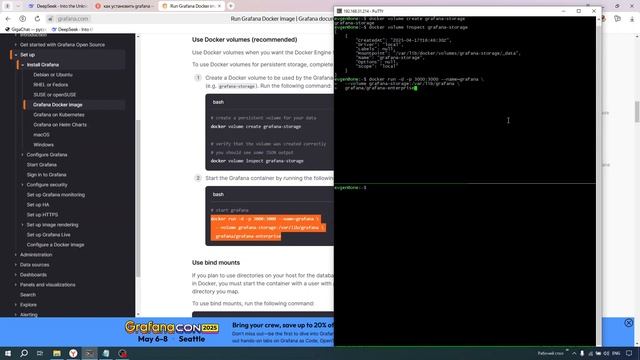Open 'Start Grafana' docs link

[x=42, y=164]
